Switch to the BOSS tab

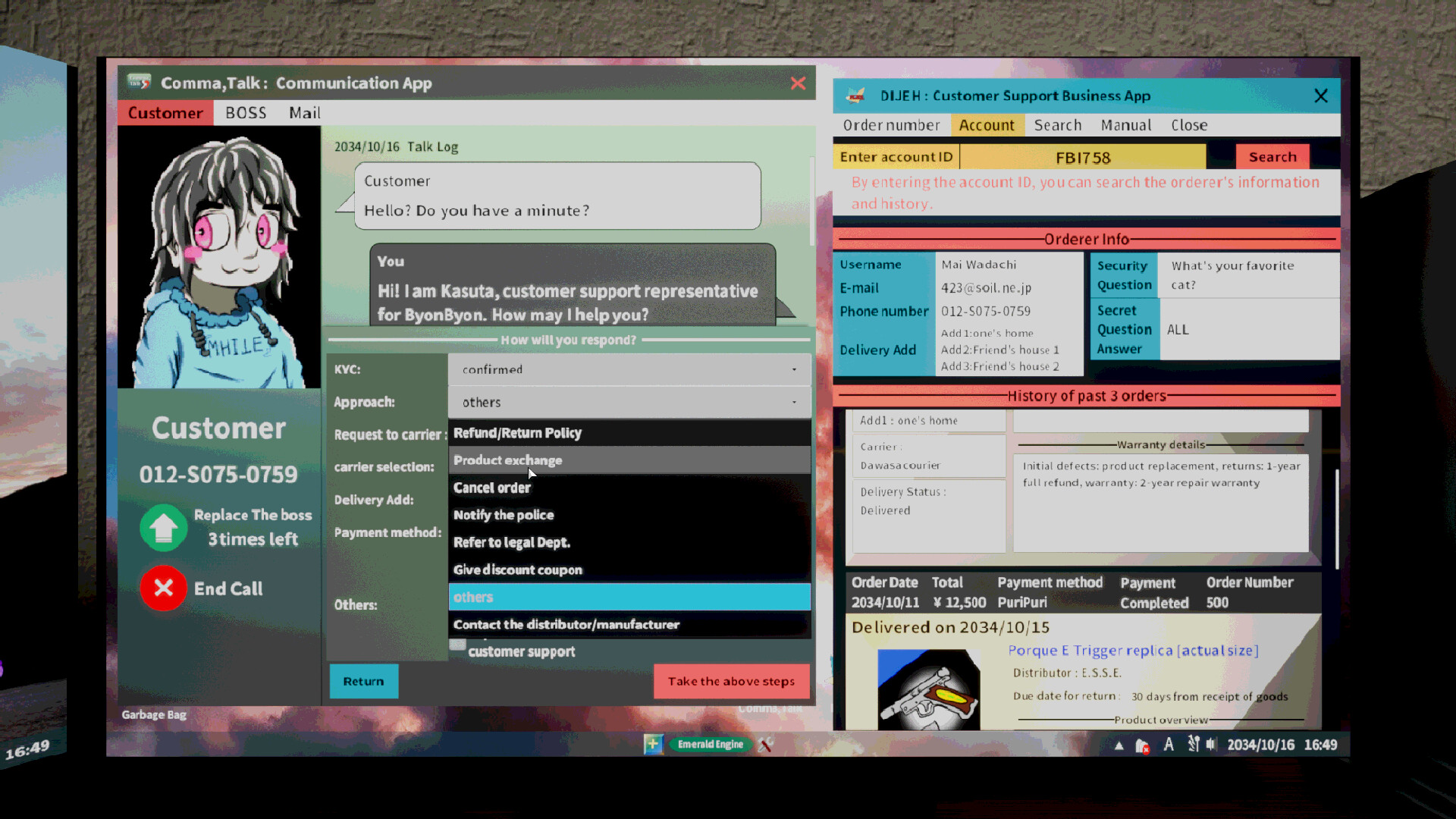tap(246, 112)
